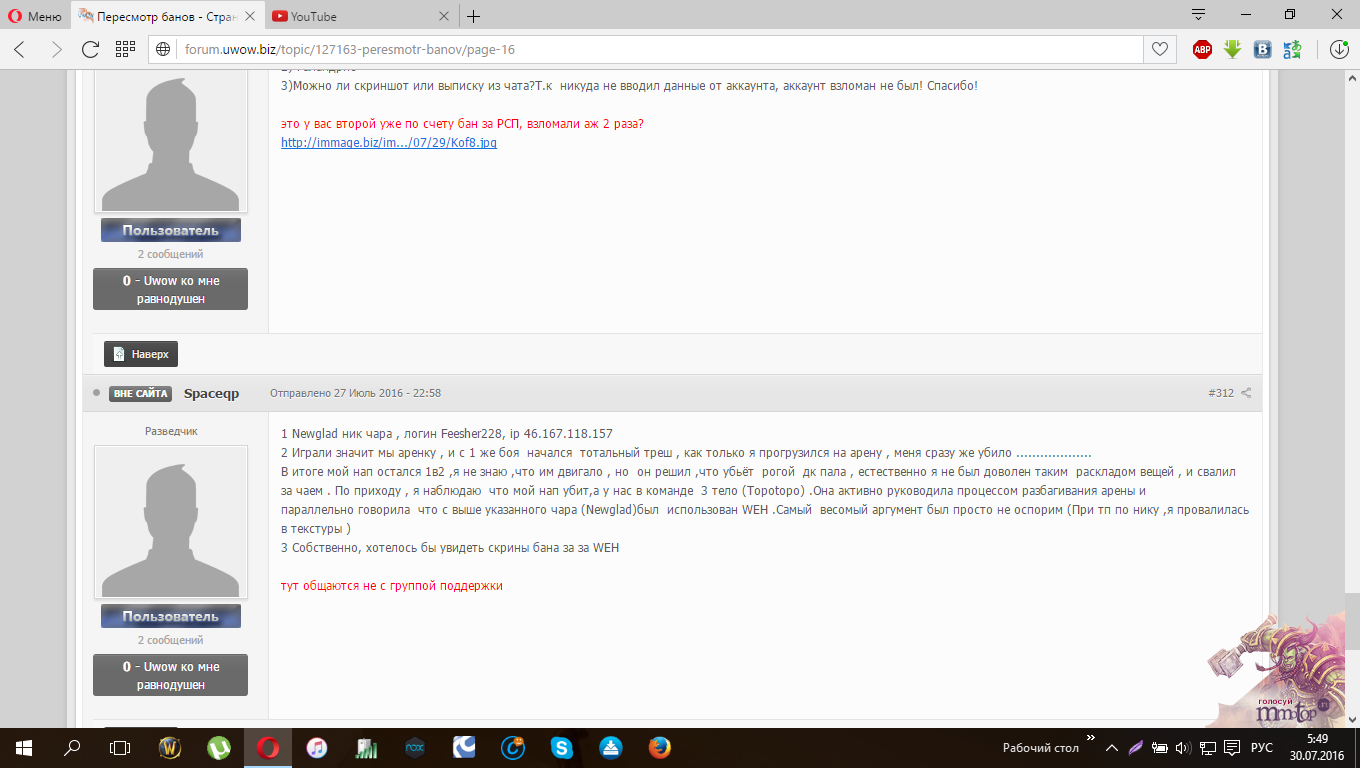
Task: Expand the tab list menu
Action: click(1199, 15)
